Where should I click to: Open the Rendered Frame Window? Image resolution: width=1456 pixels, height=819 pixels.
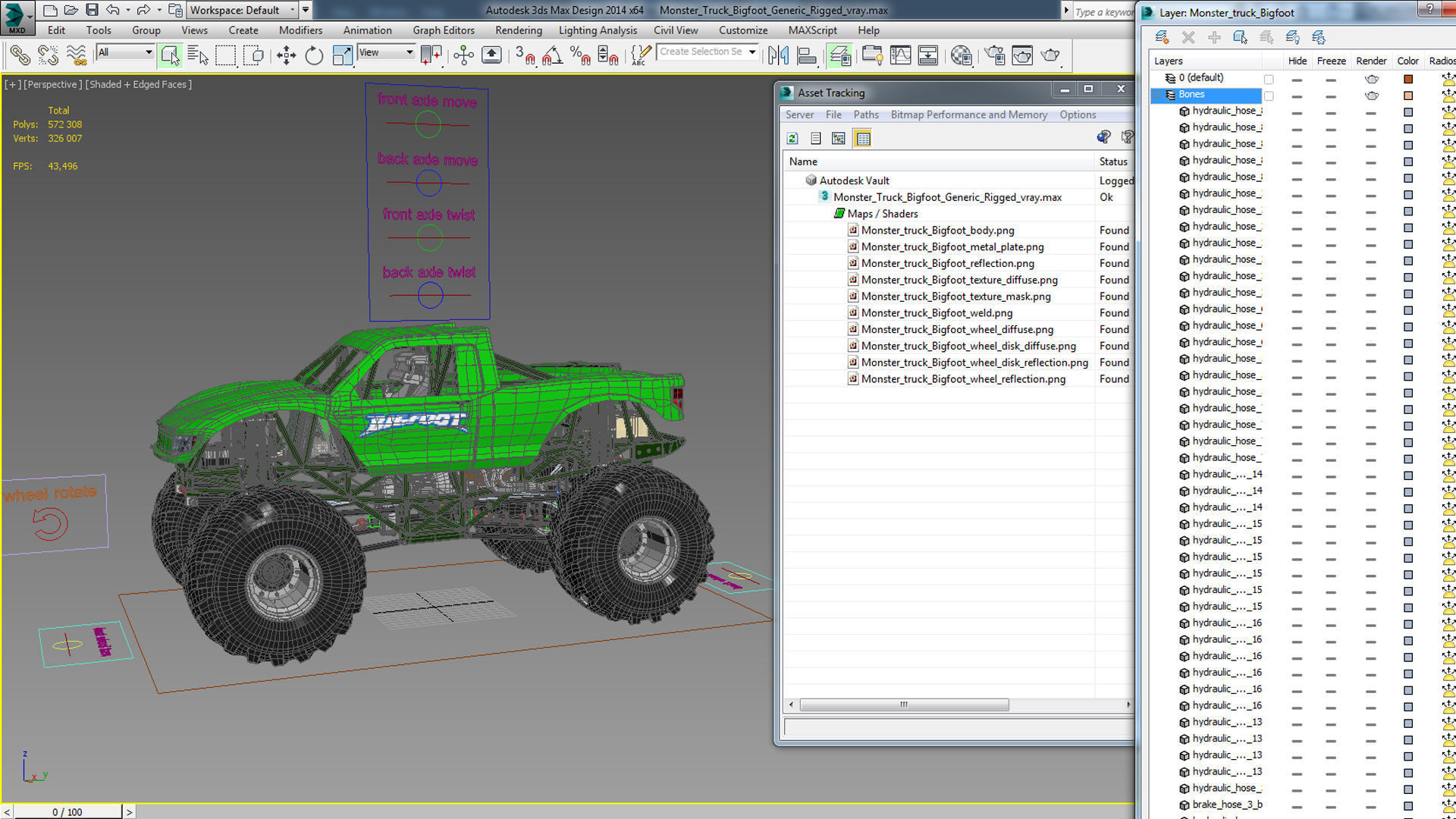[1021, 55]
